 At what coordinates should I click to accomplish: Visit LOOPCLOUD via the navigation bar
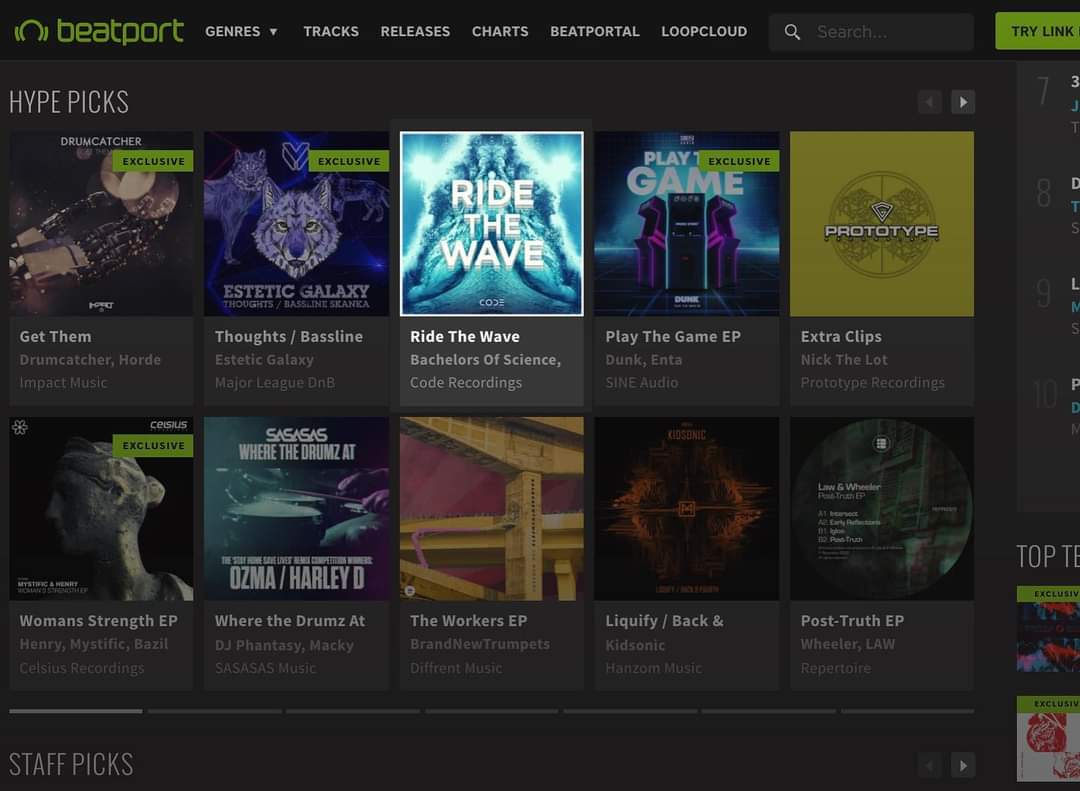pyautogui.click(x=704, y=31)
